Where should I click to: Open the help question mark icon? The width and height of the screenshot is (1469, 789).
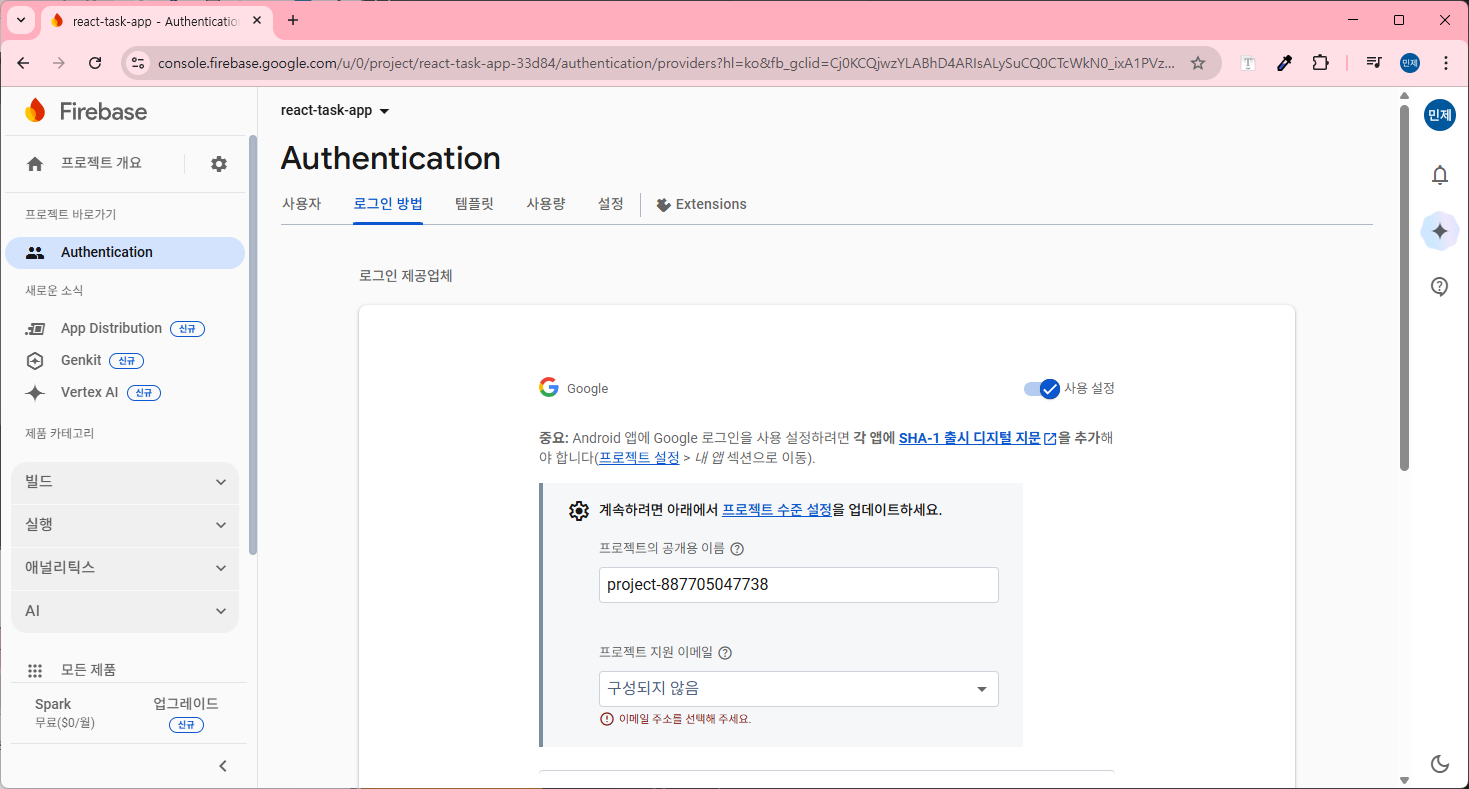(1440, 287)
